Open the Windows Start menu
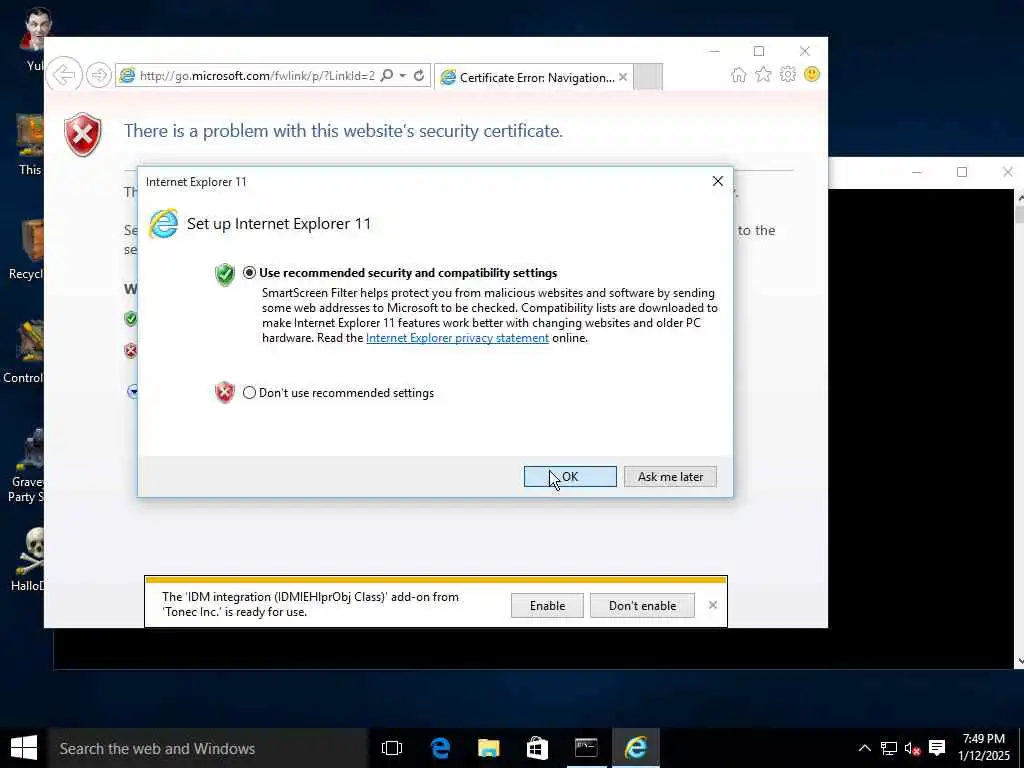 point(24,748)
